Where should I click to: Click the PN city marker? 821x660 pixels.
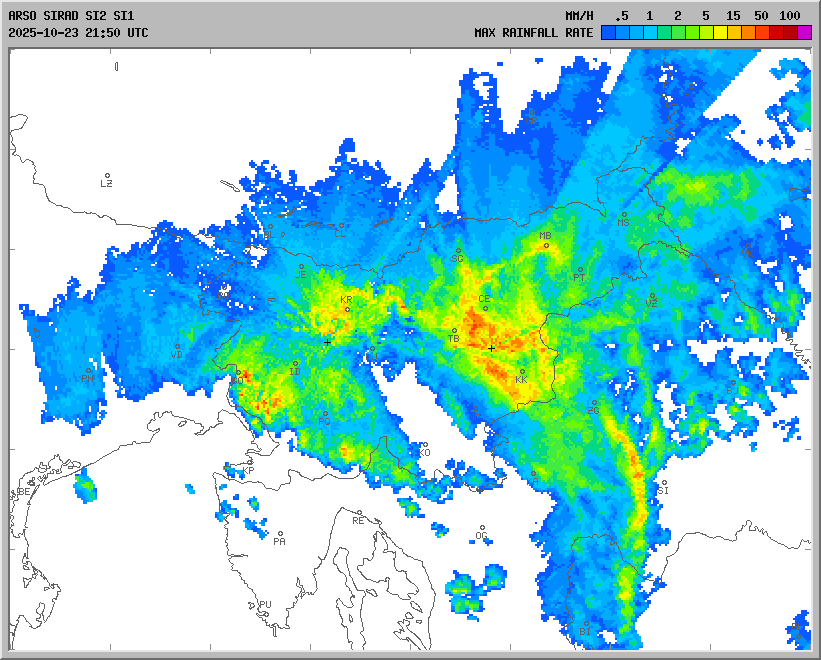tap(88, 370)
